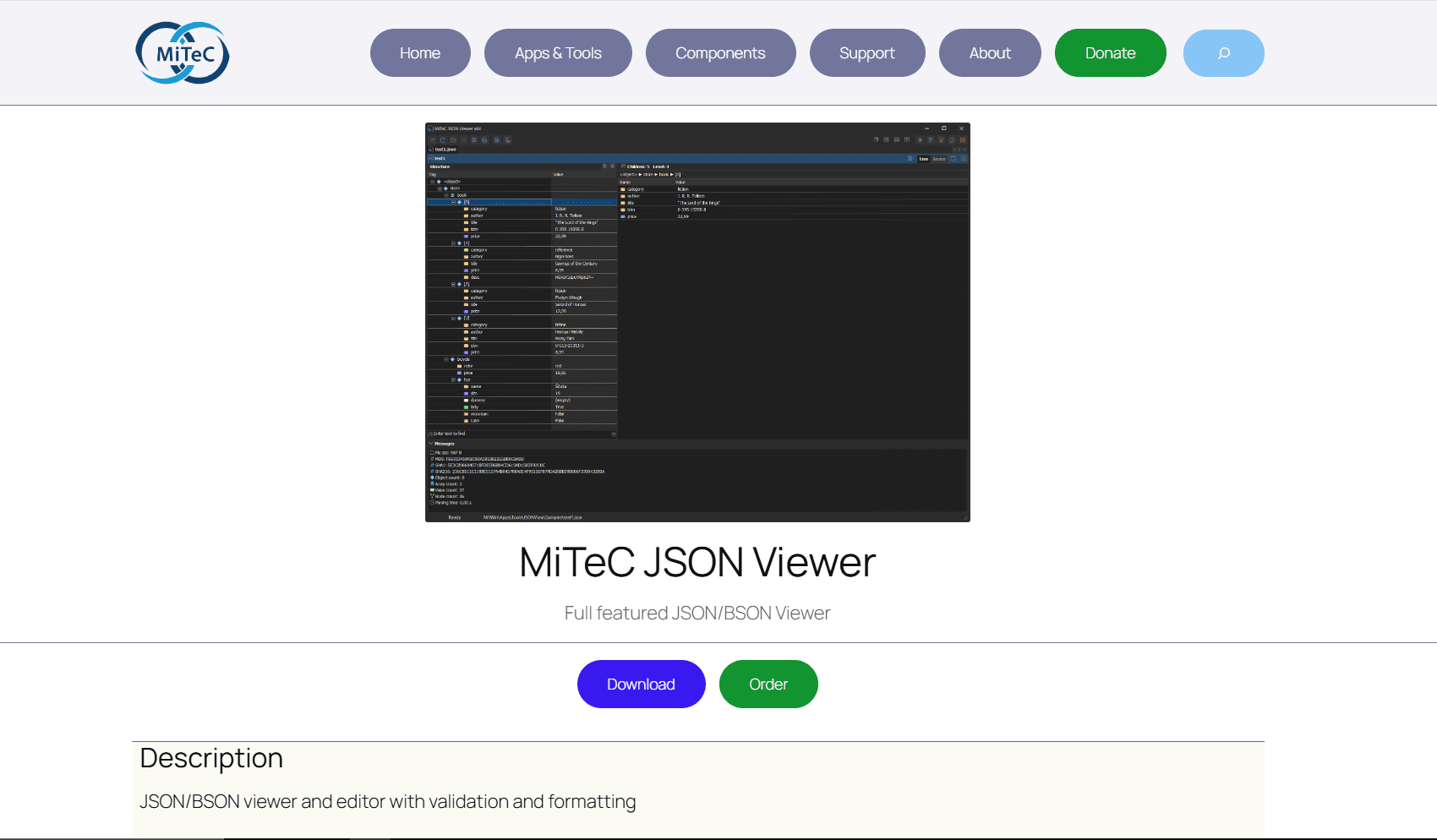Screen dimensions: 1437x840
Task: Click the green Donate button
Action: point(1111,53)
